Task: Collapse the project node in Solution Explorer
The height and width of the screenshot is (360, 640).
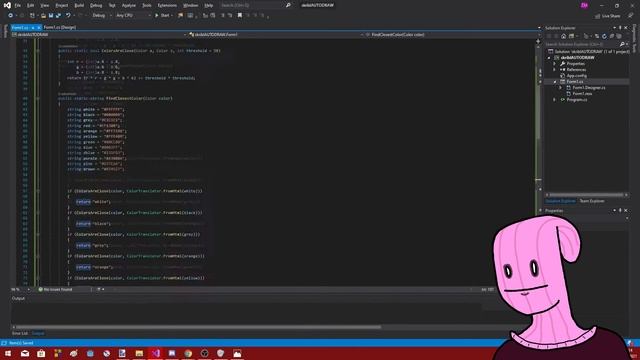Action: [x=549, y=58]
